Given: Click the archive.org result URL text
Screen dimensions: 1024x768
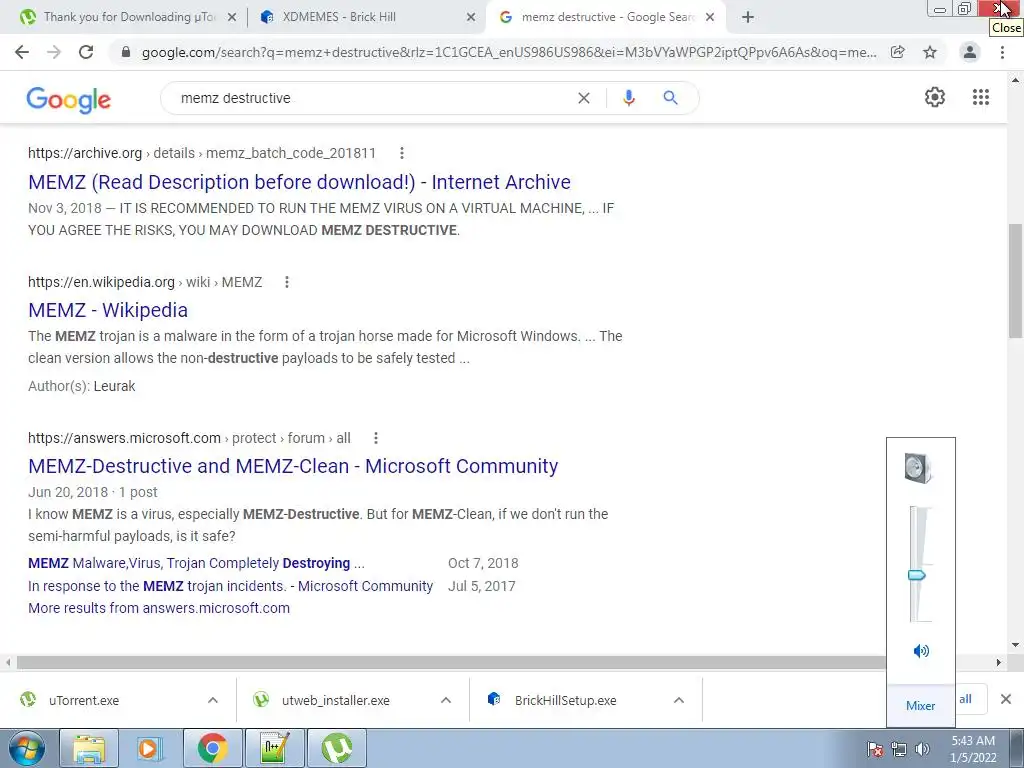Looking at the screenshot, I should pos(202,153).
